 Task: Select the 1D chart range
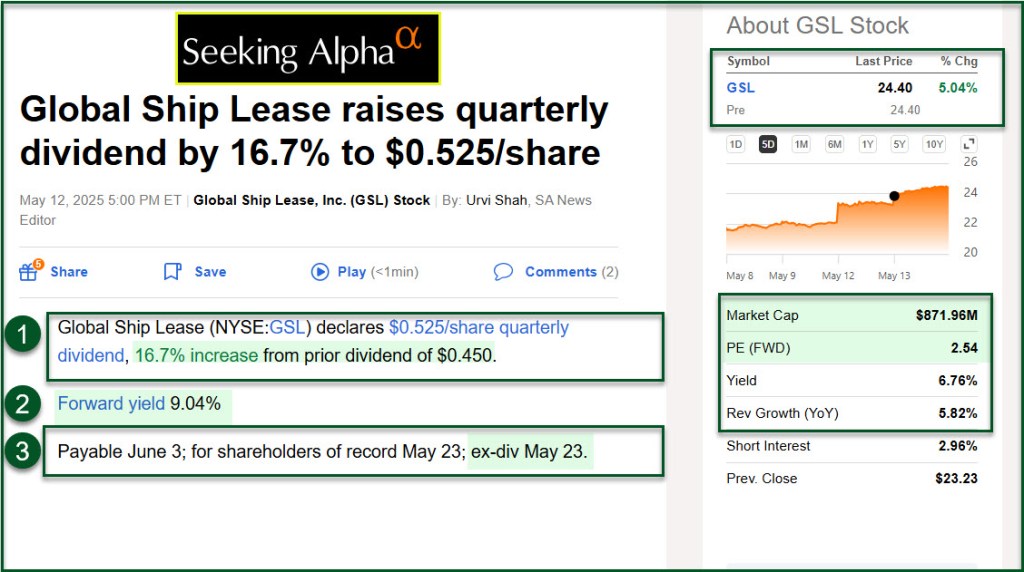(x=736, y=144)
